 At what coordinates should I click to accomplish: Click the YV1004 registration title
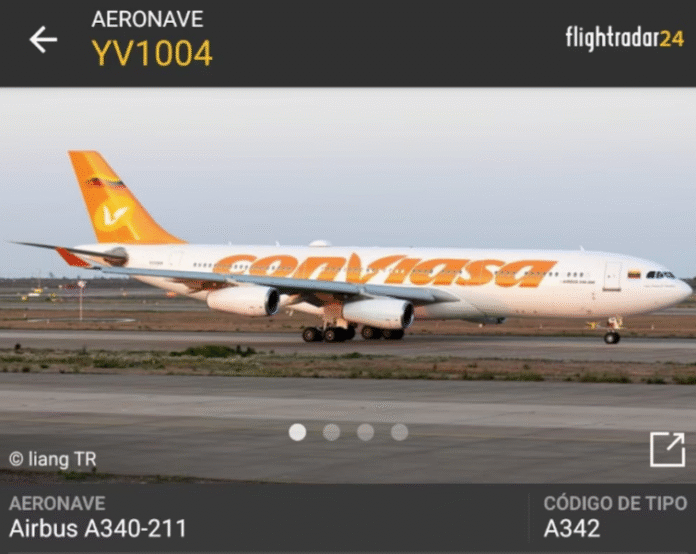tap(152, 53)
